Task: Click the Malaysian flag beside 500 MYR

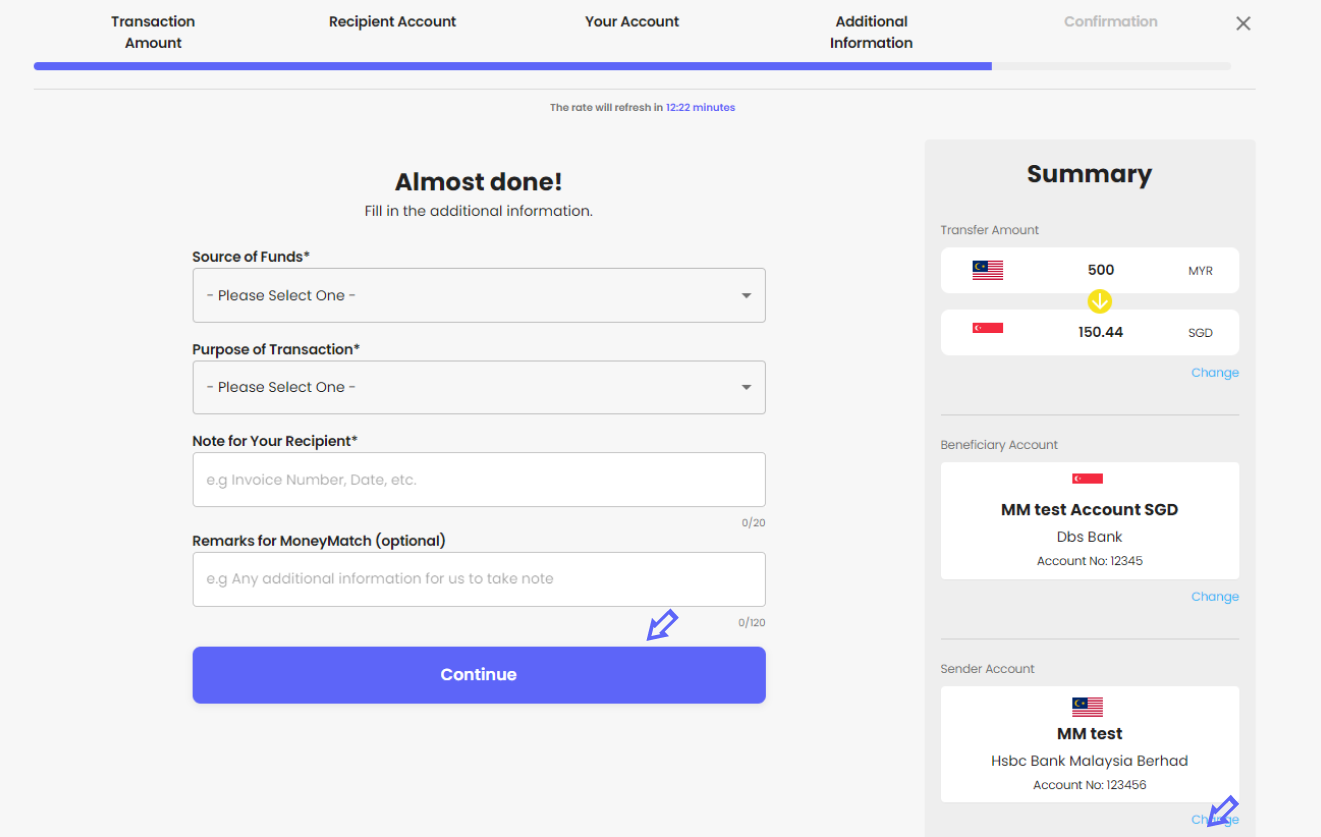Action: (987, 270)
